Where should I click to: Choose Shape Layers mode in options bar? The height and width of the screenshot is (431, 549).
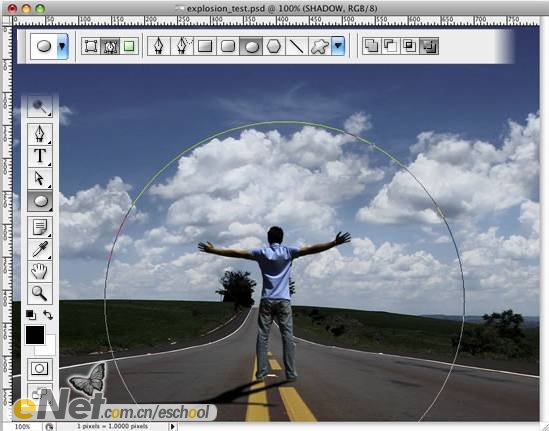click(x=91, y=46)
